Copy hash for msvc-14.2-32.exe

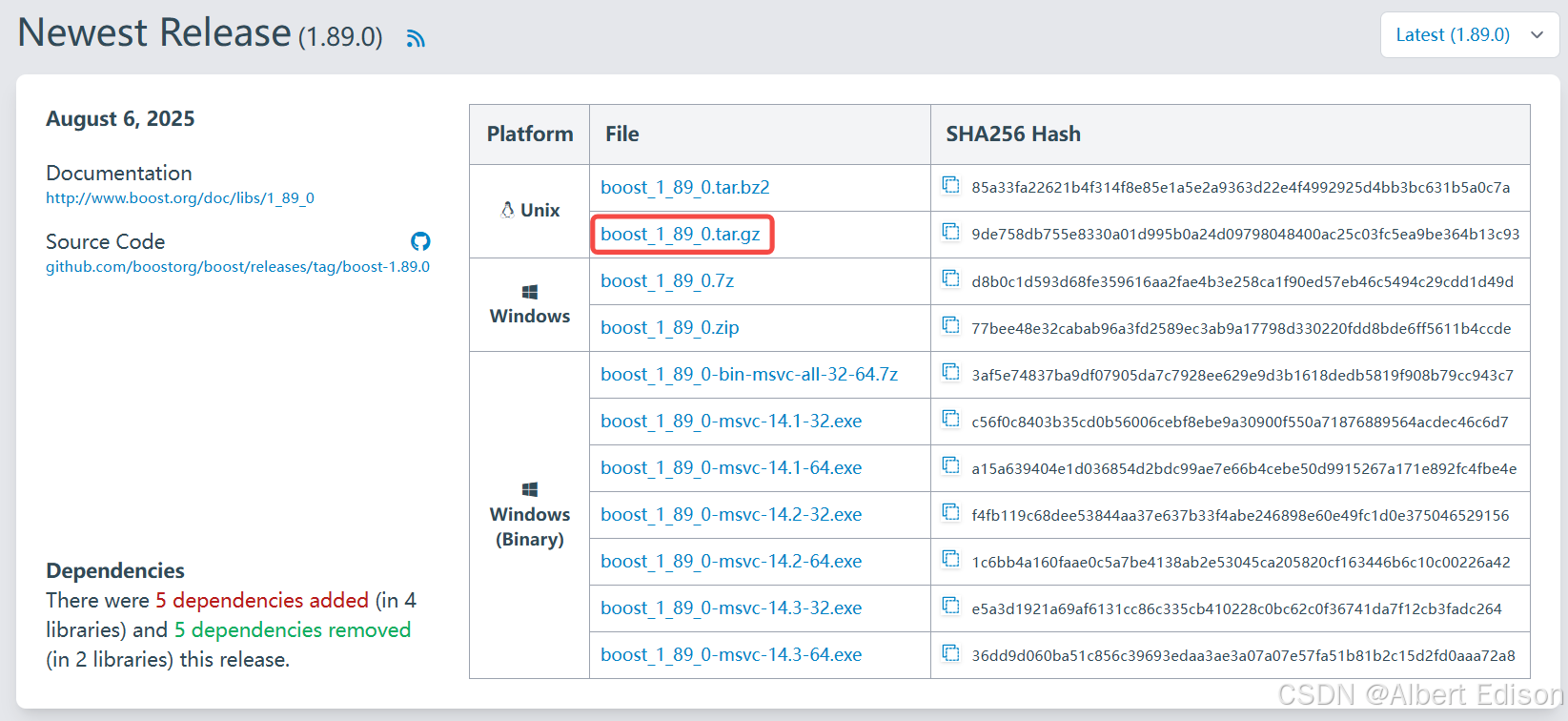point(950,512)
